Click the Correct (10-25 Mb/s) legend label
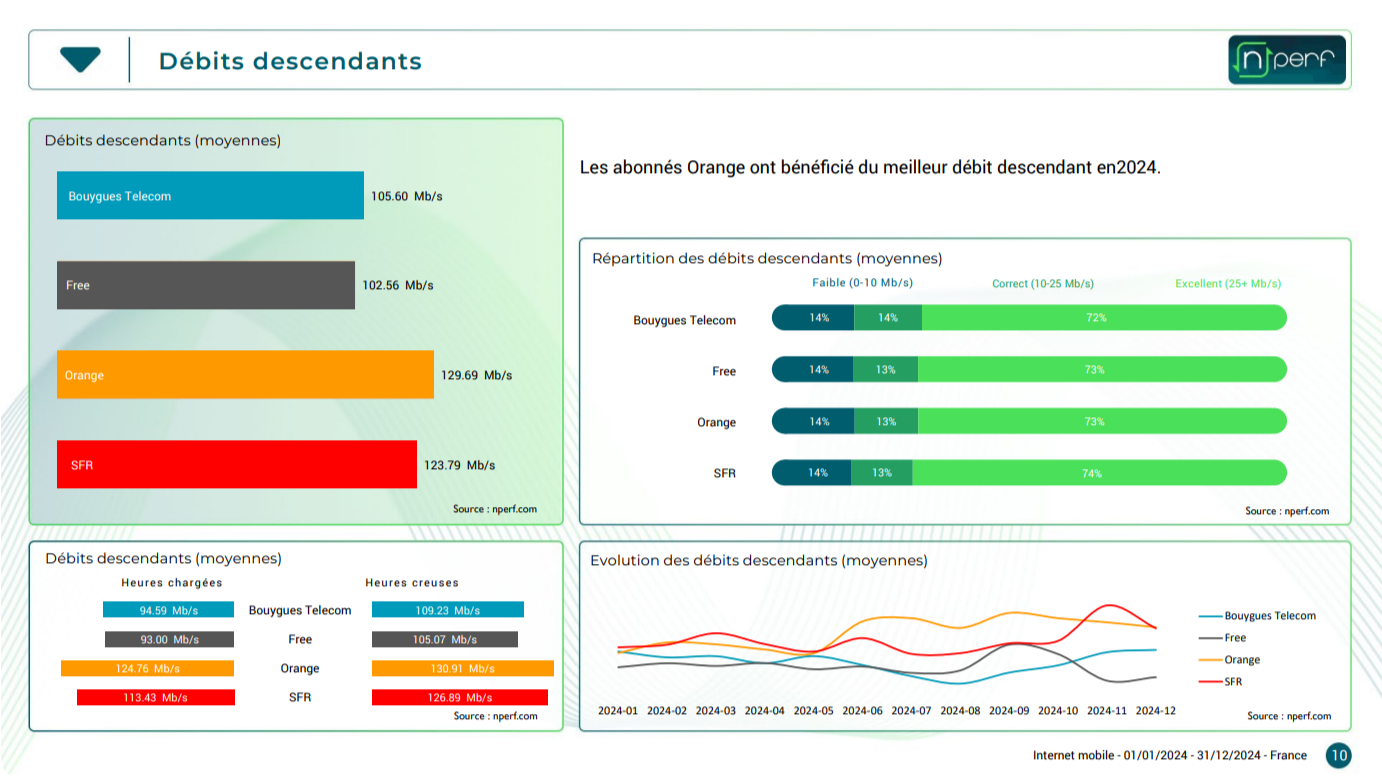This screenshot has width=1382, height=777. (1042, 284)
